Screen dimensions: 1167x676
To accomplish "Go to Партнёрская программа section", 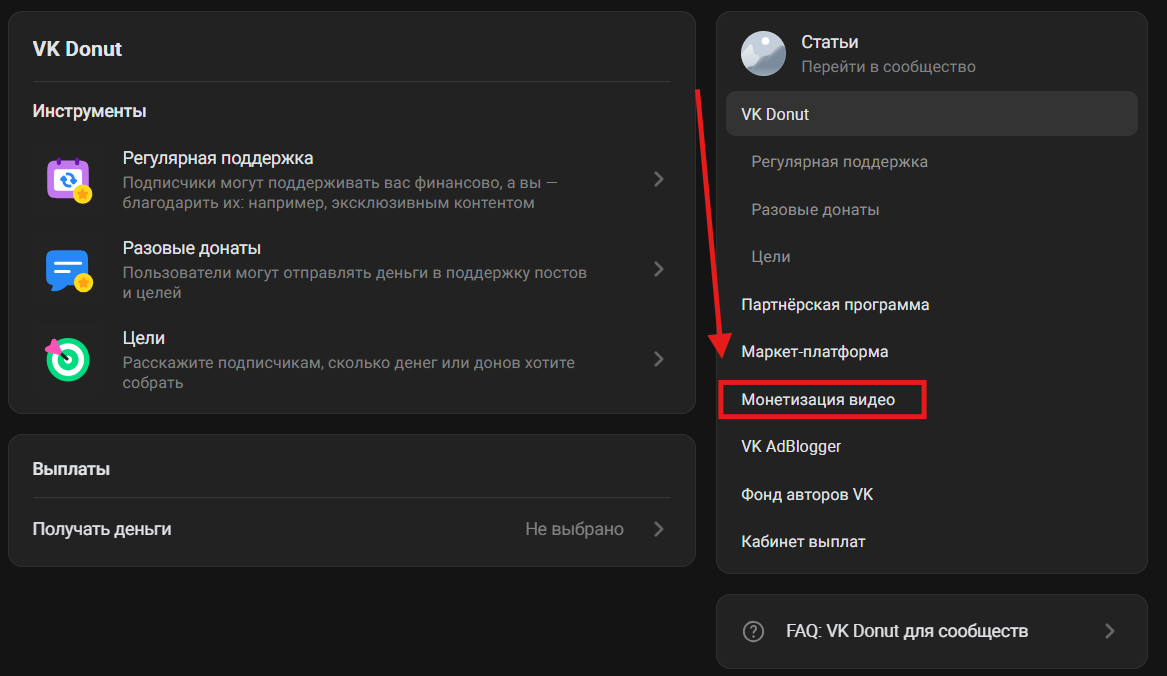I will [x=835, y=305].
